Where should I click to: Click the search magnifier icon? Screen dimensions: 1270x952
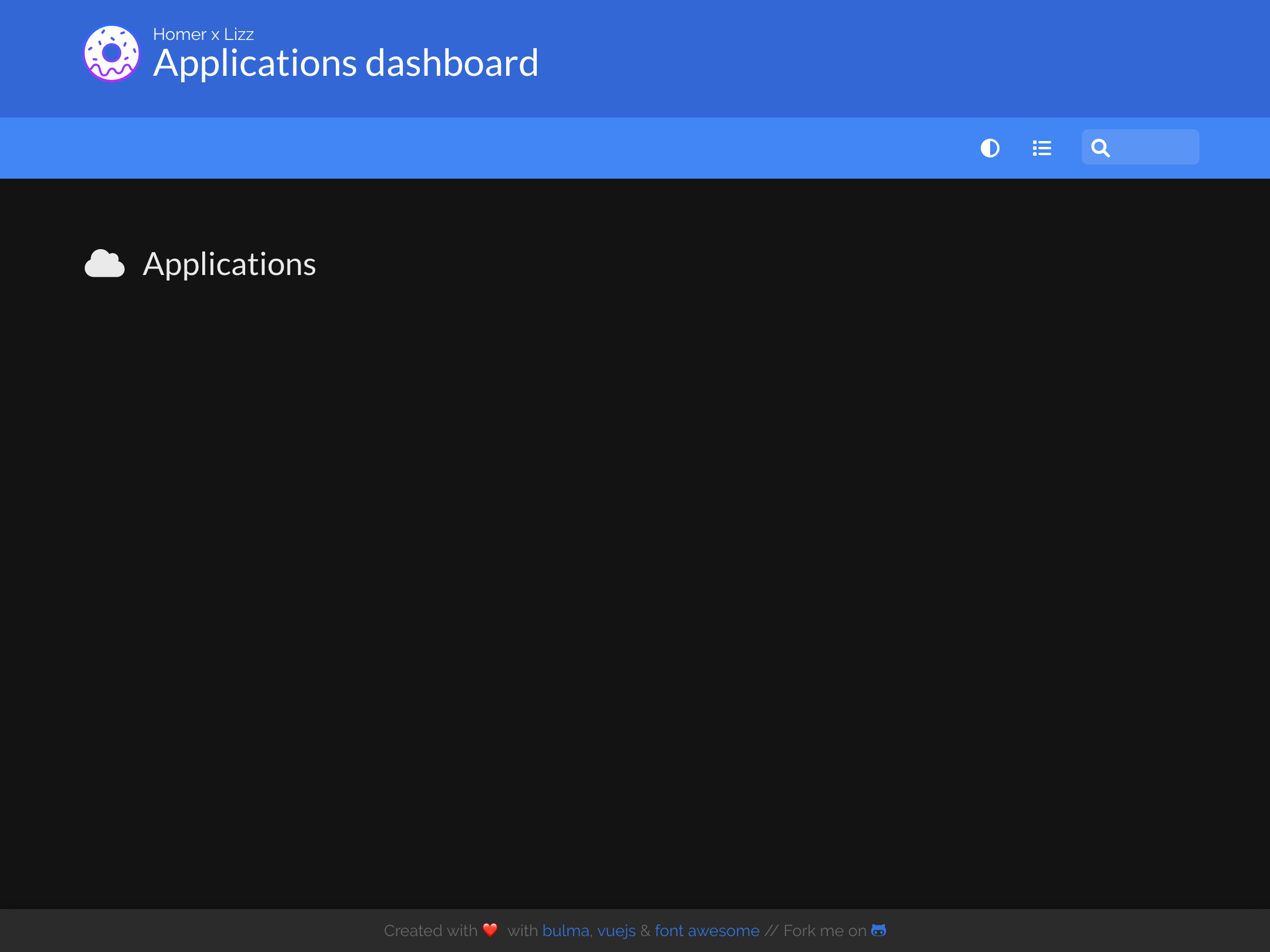(1101, 148)
